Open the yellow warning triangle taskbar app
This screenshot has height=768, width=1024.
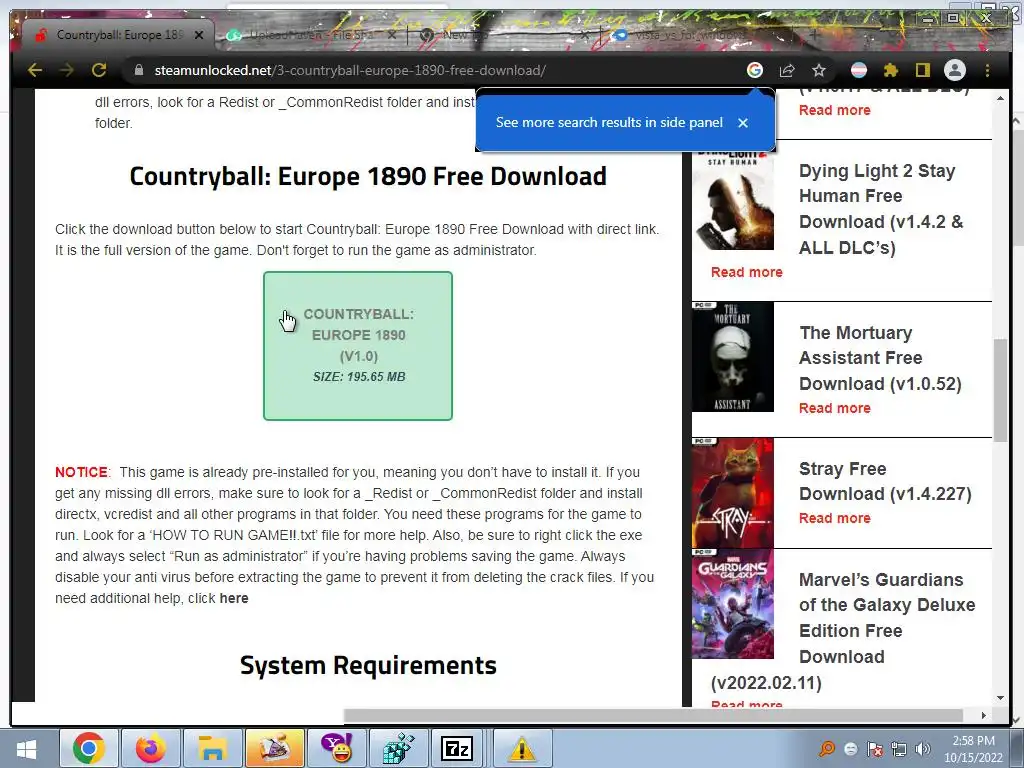tap(522, 748)
